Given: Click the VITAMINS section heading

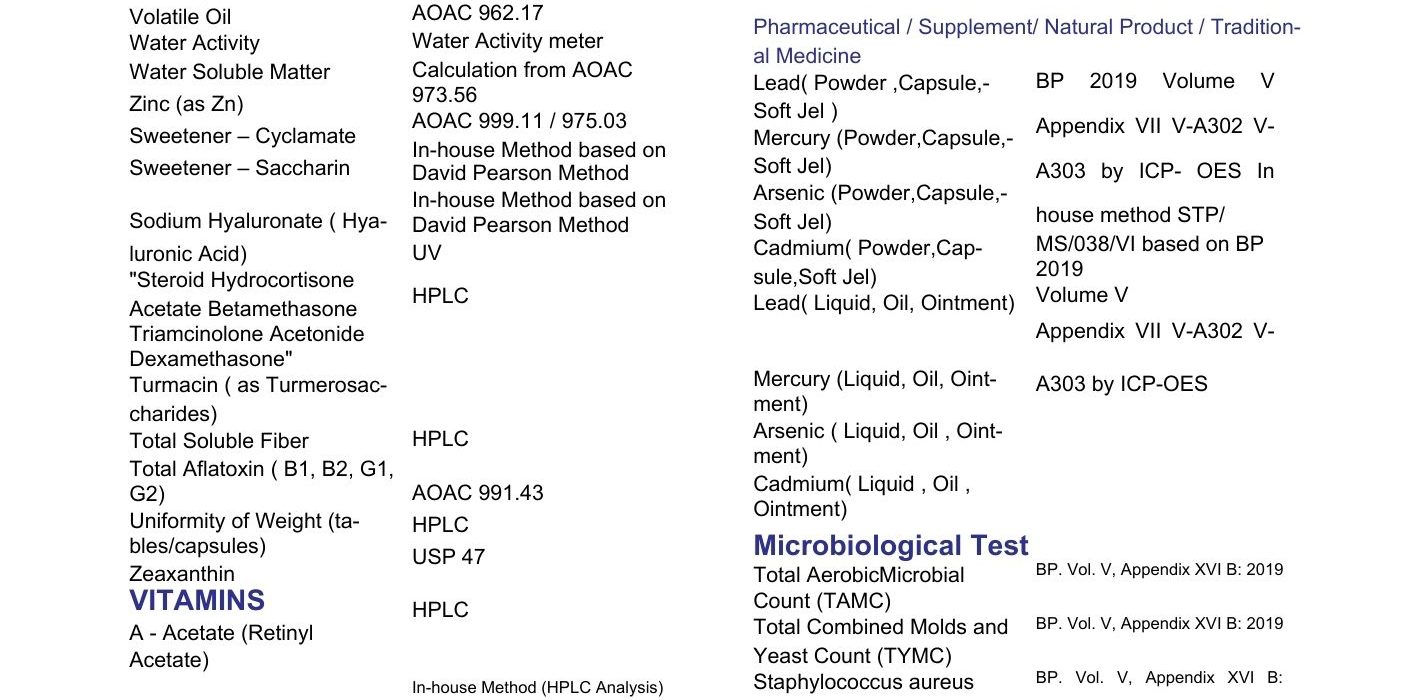Looking at the screenshot, I should [x=197, y=600].
